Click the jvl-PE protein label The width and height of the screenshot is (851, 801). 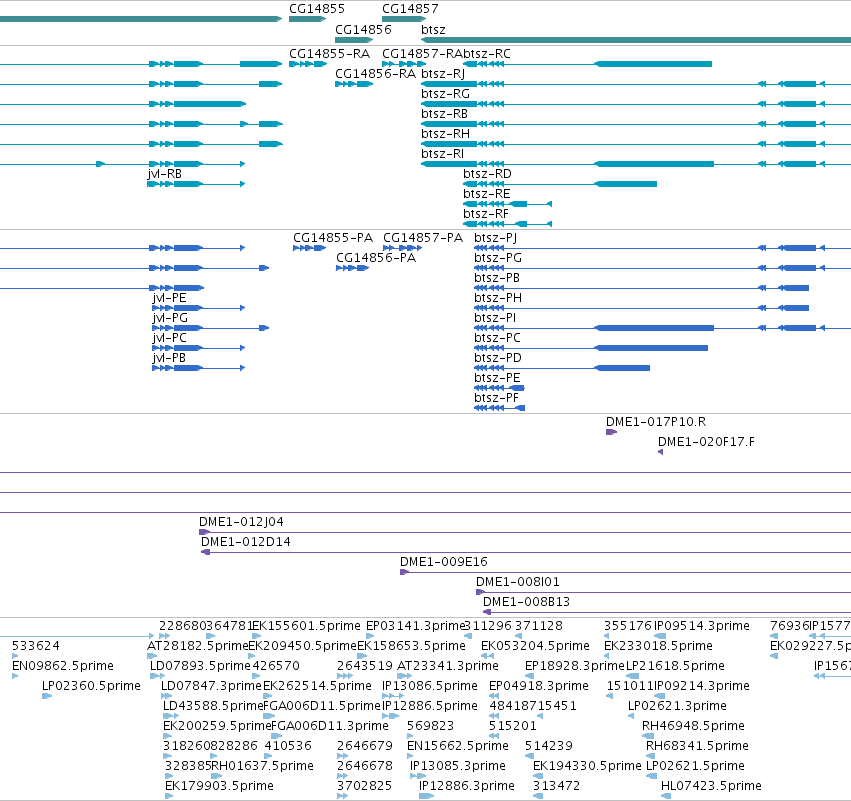click(x=169, y=298)
